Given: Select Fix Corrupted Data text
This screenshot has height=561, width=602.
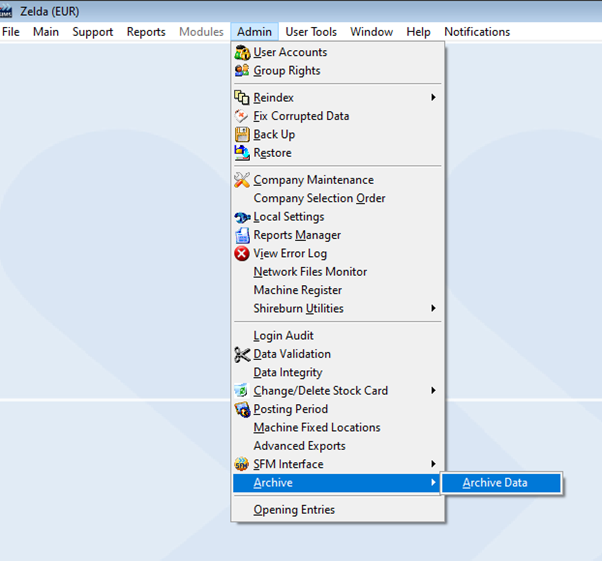Looking at the screenshot, I should pyautogui.click(x=301, y=116).
